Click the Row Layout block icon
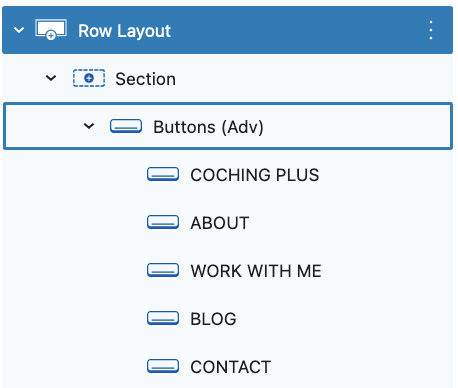Image resolution: width=458 pixels, height=388 pixels. pyautogui.click(x=51, y=30)
